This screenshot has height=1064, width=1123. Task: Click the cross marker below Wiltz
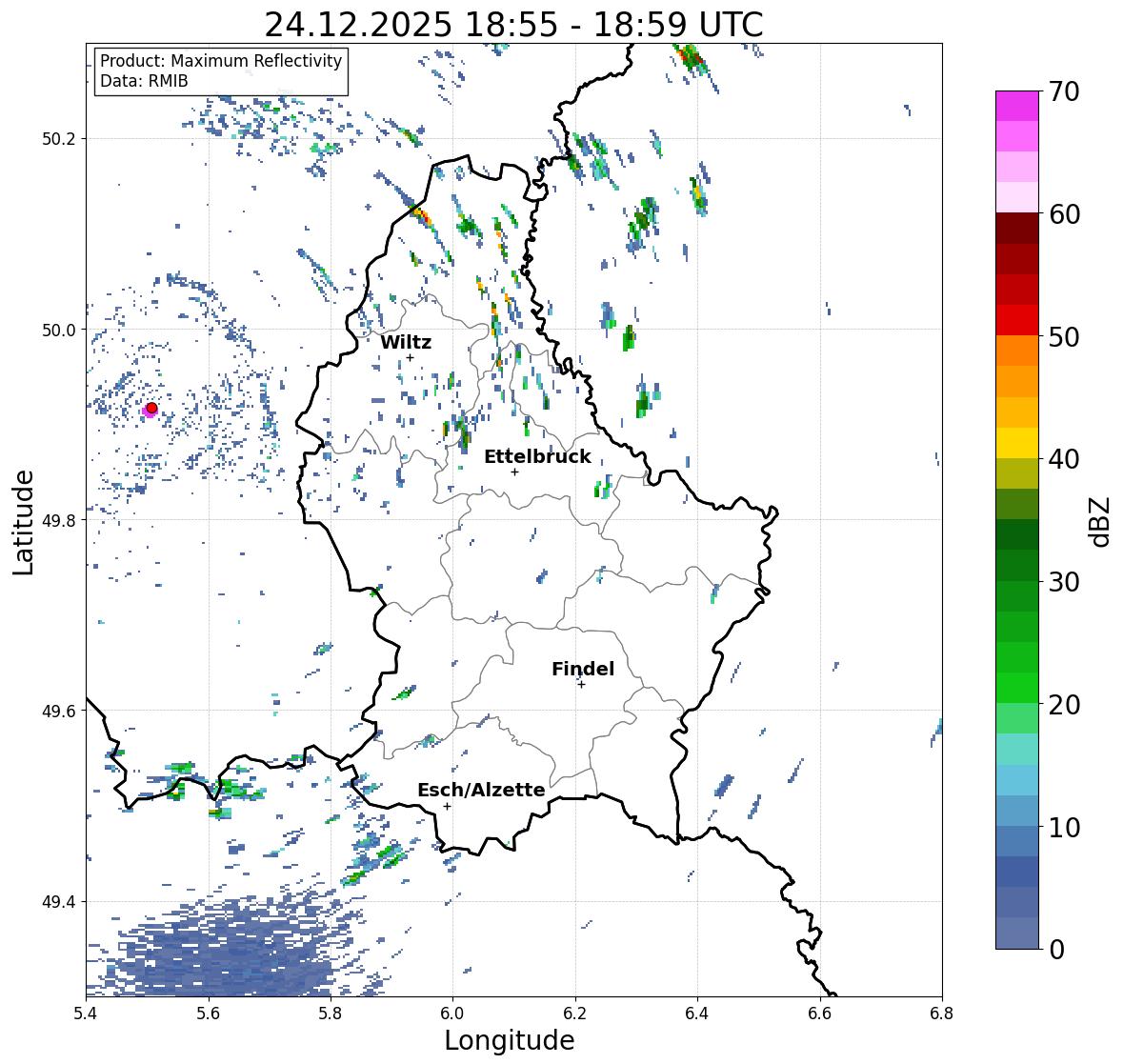point(410,358)
